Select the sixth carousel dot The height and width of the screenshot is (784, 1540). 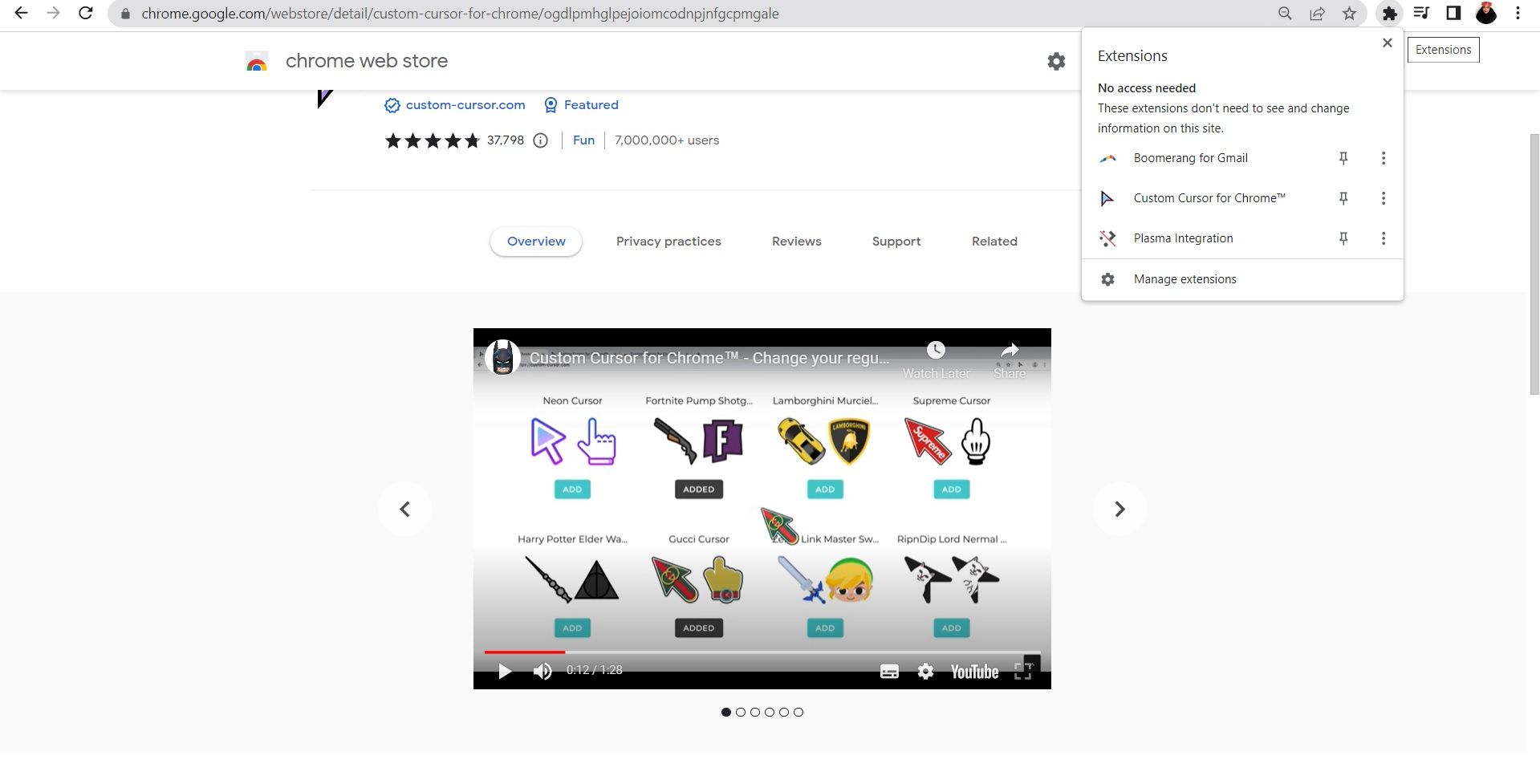tap(798, 712)
